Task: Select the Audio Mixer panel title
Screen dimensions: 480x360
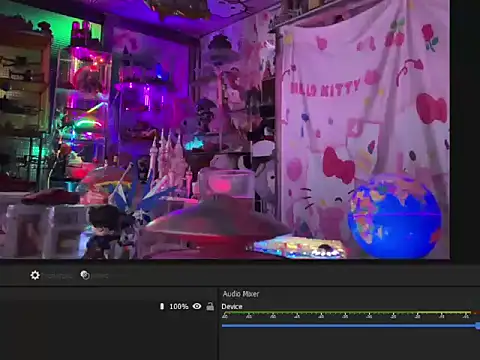Action: [241, 294]
